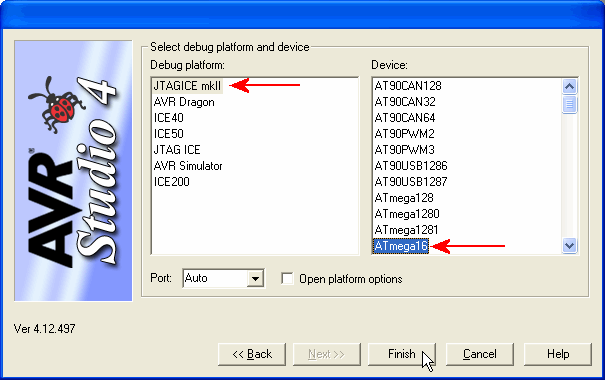Screen dimensions: 605x380
Task: Select ATmega16 device
Action: (x=401, y=246)
